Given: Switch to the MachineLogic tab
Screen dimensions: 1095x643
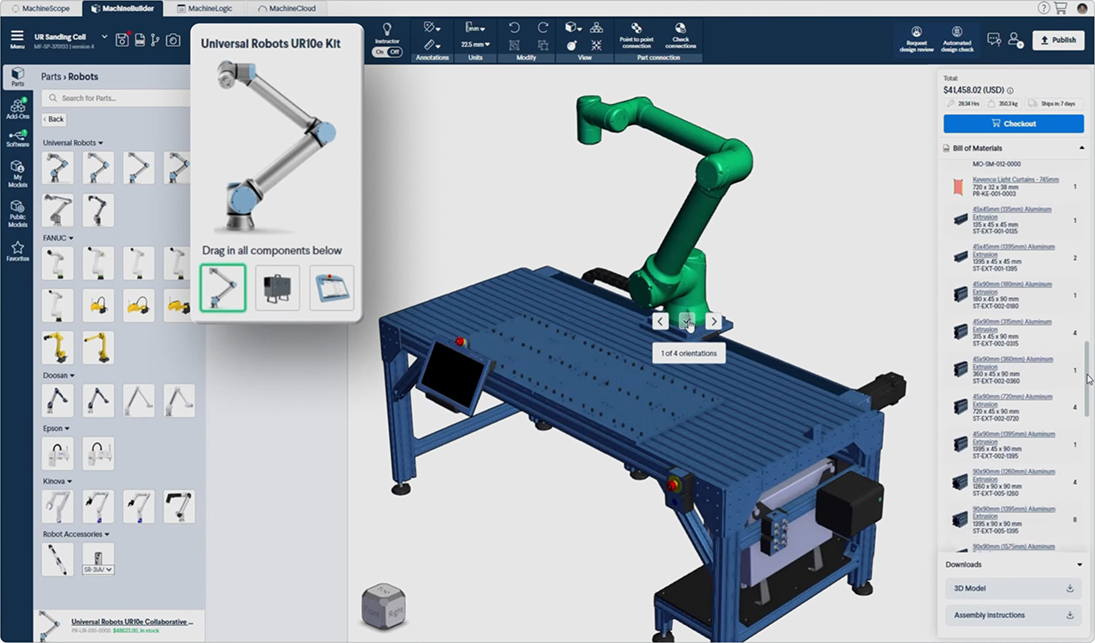Looking at the screenshot, I should (x=205, y=8).
